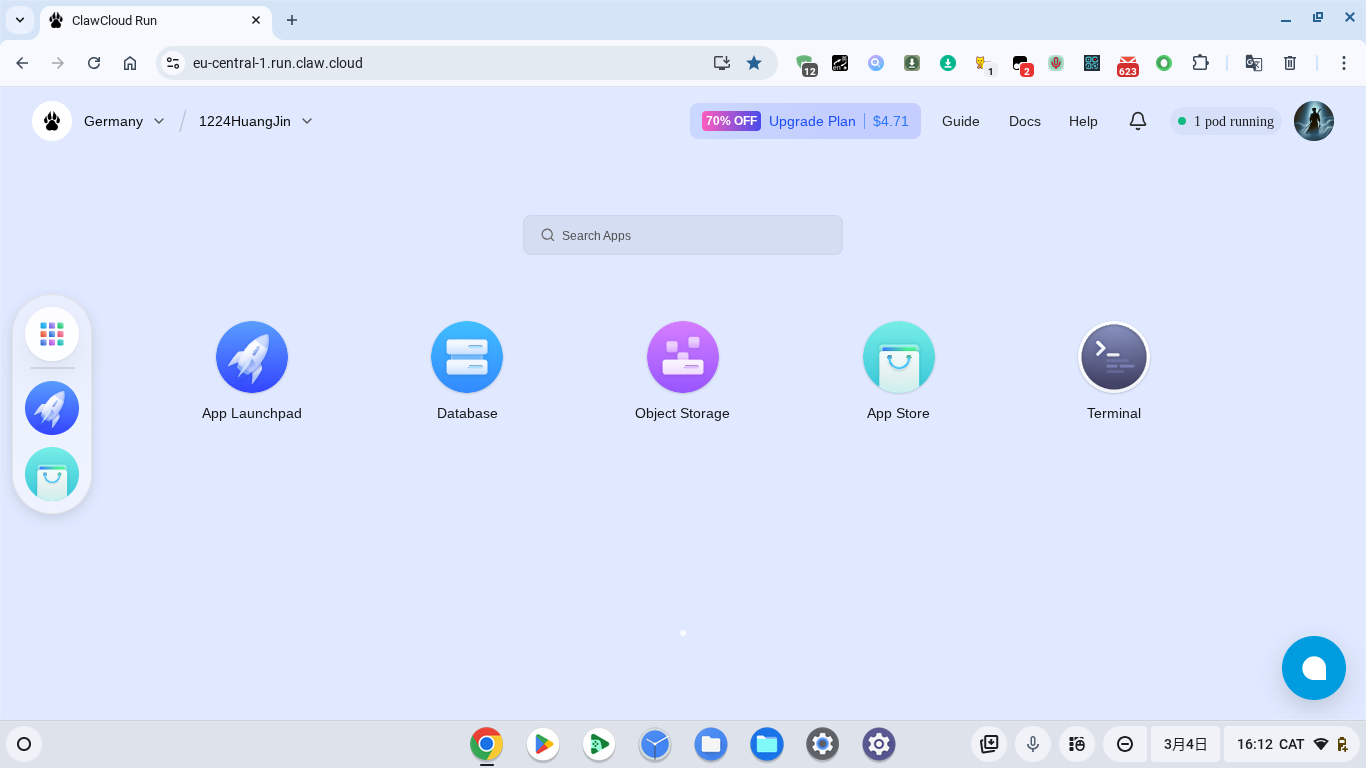Launch Object Storage
The height and width of the screenshot is (768, 1366).
pos(683,357)
